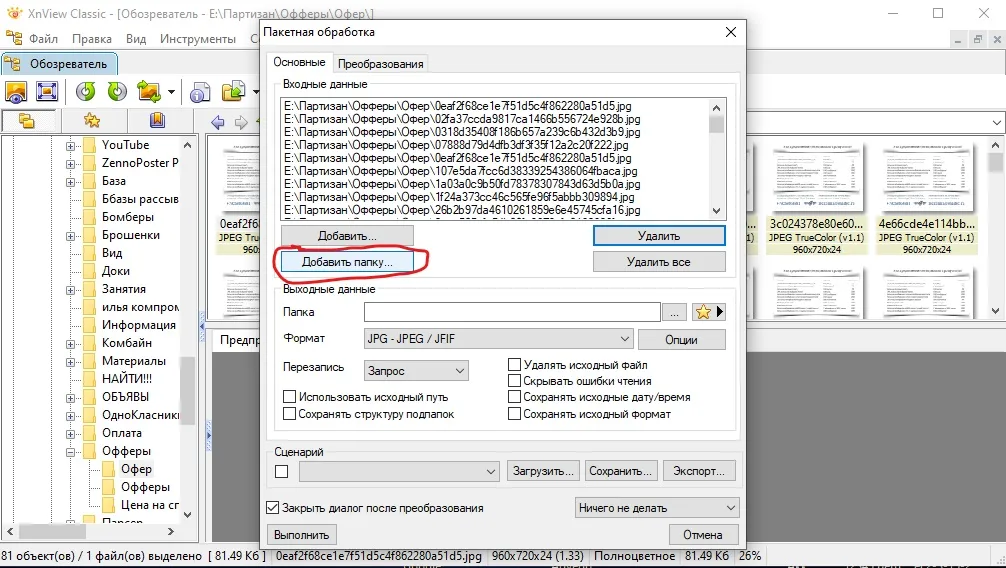The height and width of the screenshot is (568, 1006).
Task: Select the Основные tab
Action: (300, 62)
